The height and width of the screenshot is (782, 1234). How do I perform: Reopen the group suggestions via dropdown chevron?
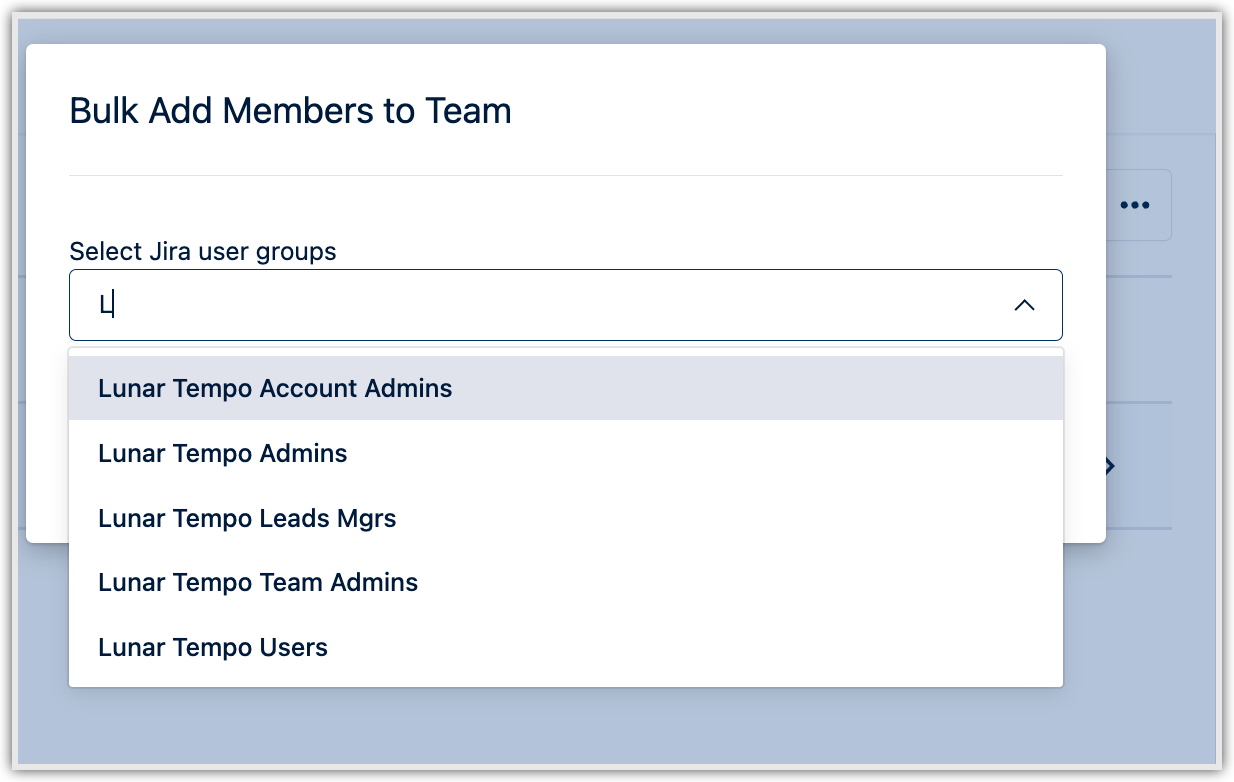point(1024,305)
